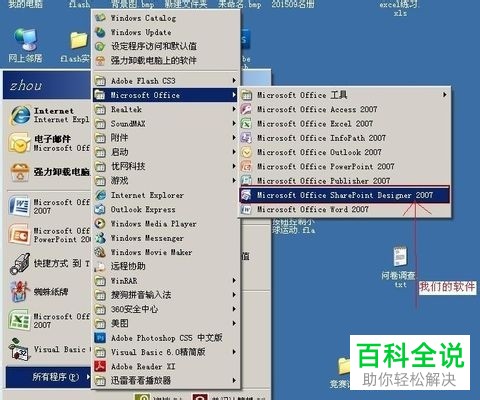
Task: Open recent Word 2007 in Start menu
Action: [49, 206]
